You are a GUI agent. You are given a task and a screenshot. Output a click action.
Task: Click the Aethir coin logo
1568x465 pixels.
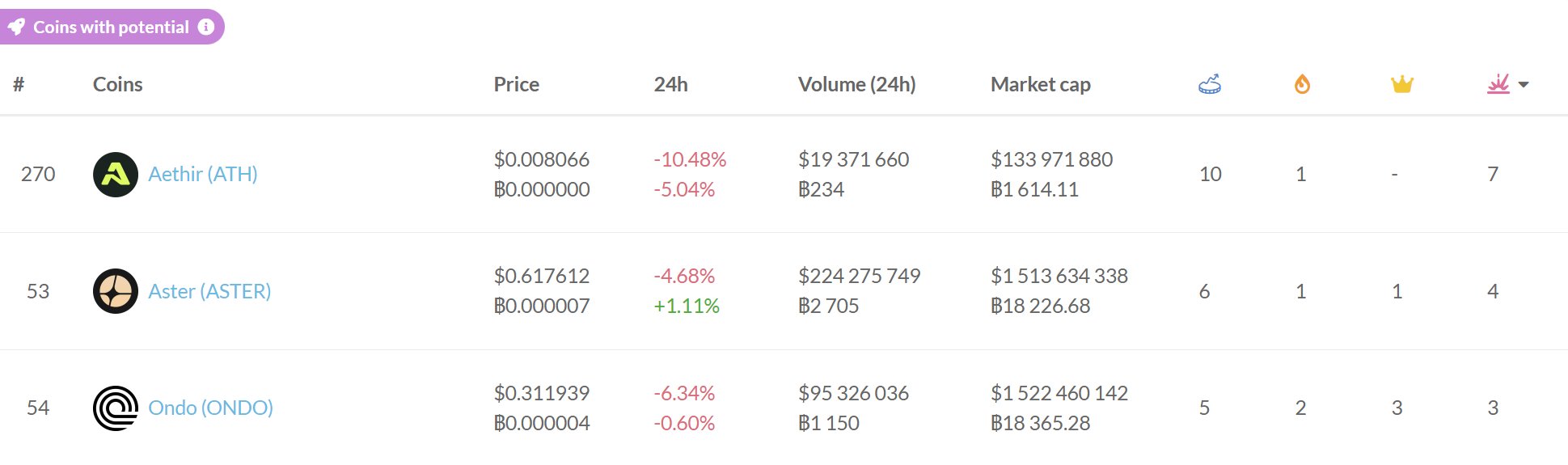[x=116, y=175]
